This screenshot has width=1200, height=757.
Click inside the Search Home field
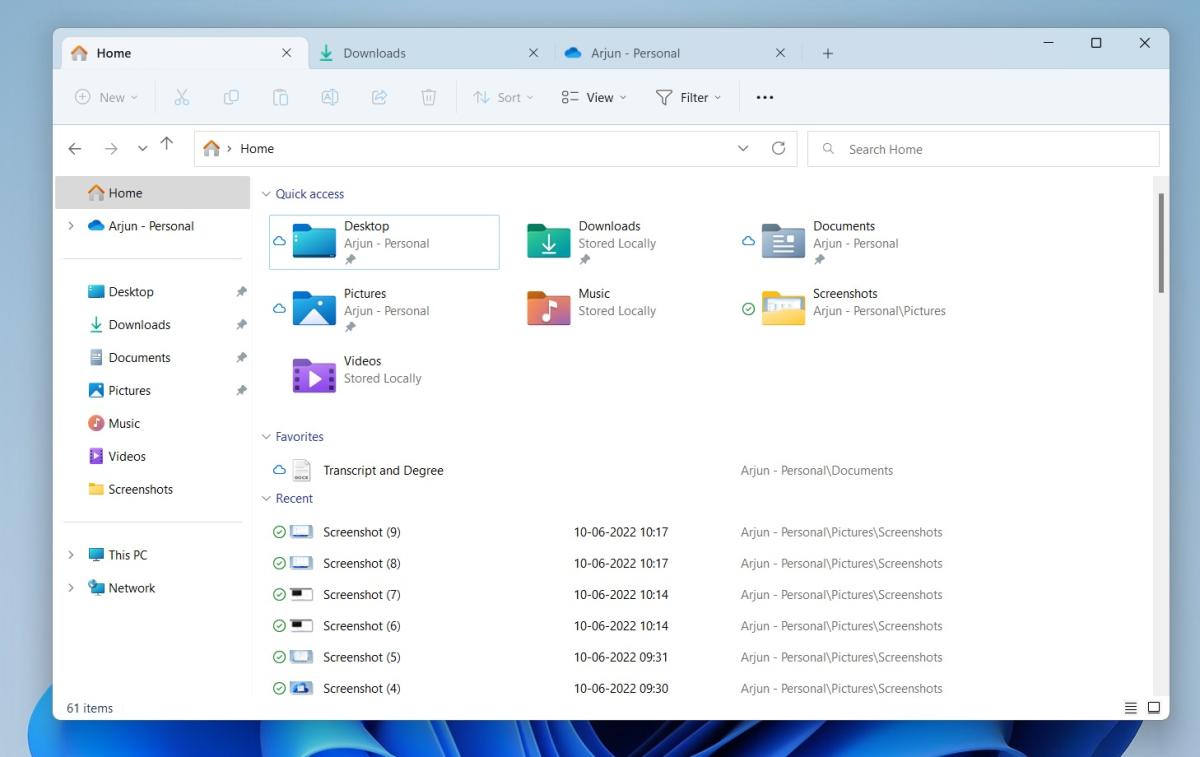(x=983, y=148)
